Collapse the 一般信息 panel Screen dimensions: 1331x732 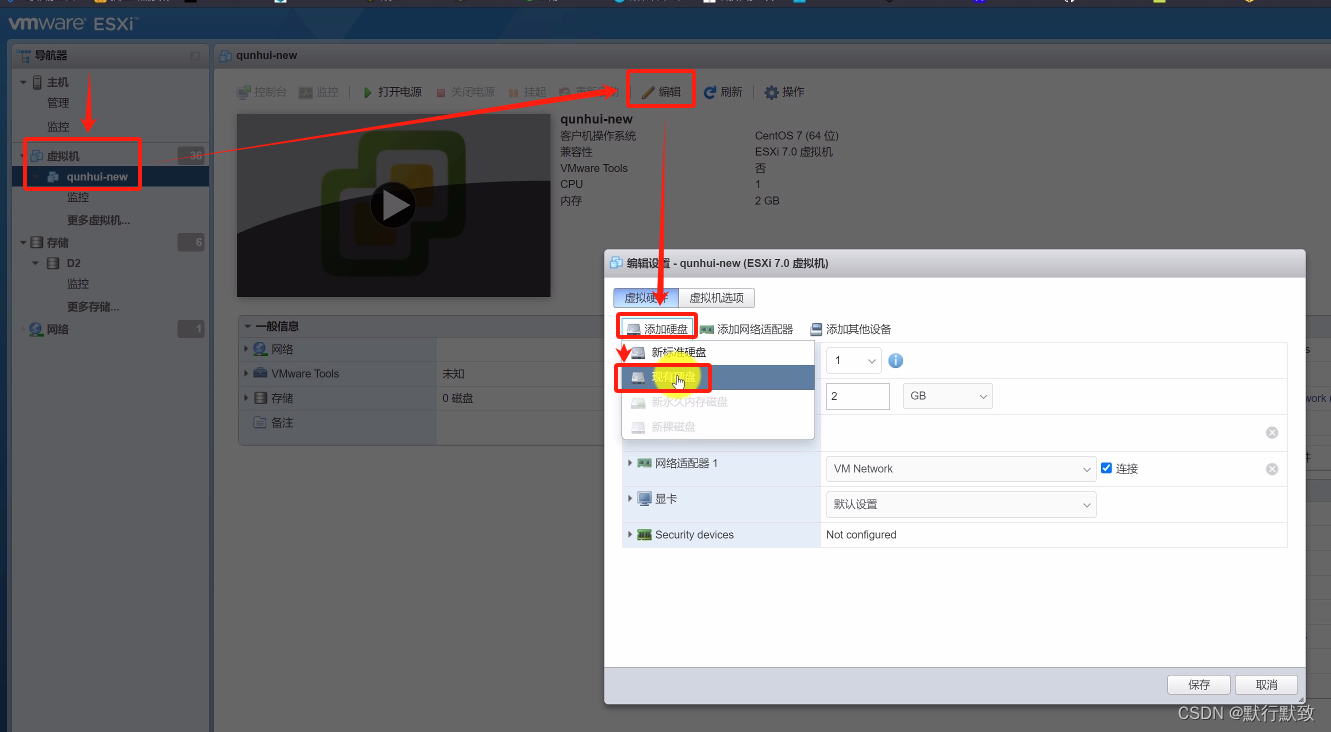pyautogui.click(x=248, y=326)
